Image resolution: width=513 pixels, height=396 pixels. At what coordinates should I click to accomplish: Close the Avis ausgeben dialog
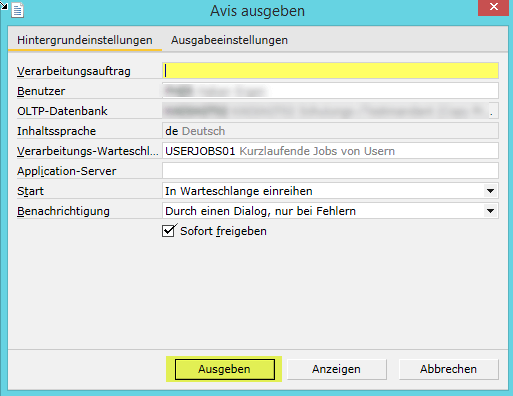(493, 7)
